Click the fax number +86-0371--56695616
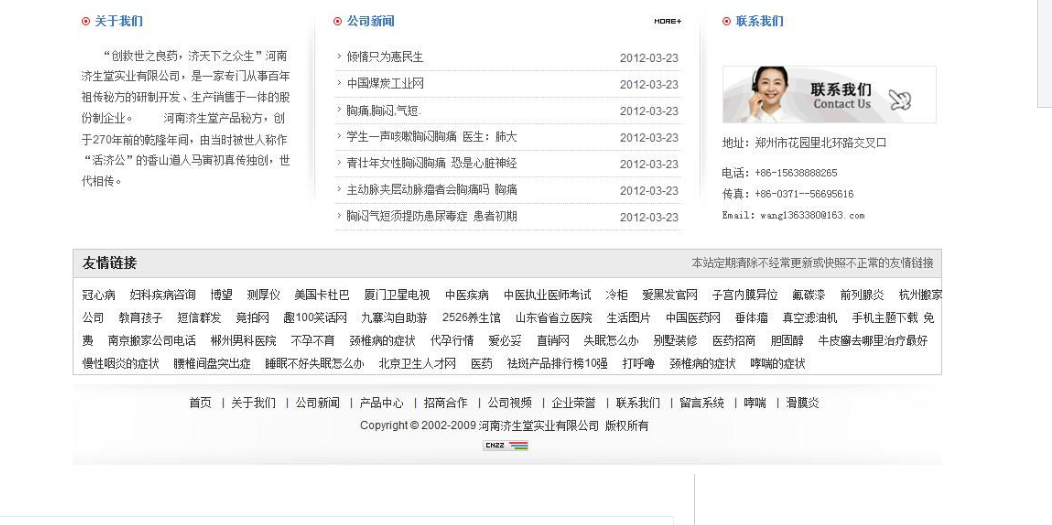1052x525 pixels. pyautogui.click(x=804, y=194)
